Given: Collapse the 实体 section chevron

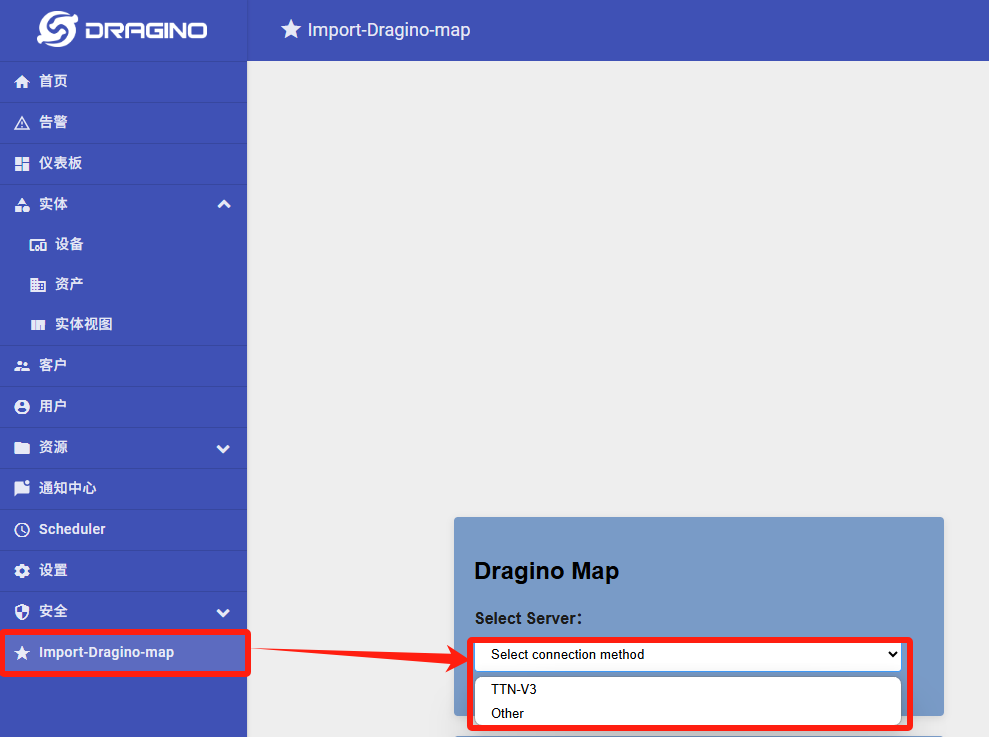Looking at the screenshot, I should [223, 204].
